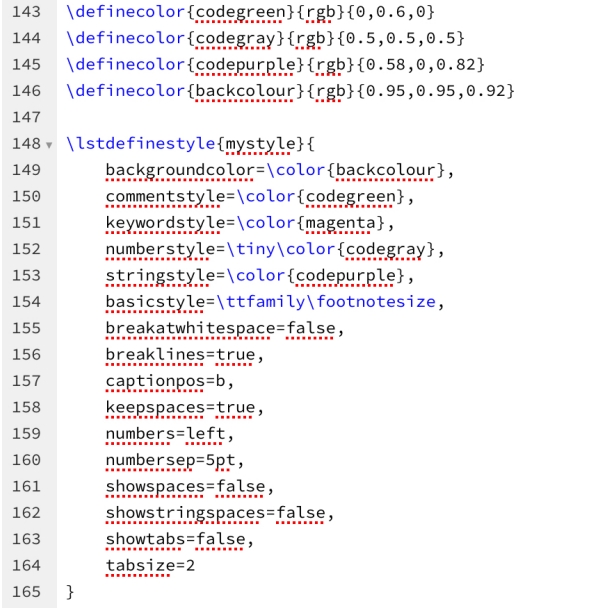This screenshot has width=601, height=616.
Task: Collapse the code fold arrow at line 148
Action: 49,145
